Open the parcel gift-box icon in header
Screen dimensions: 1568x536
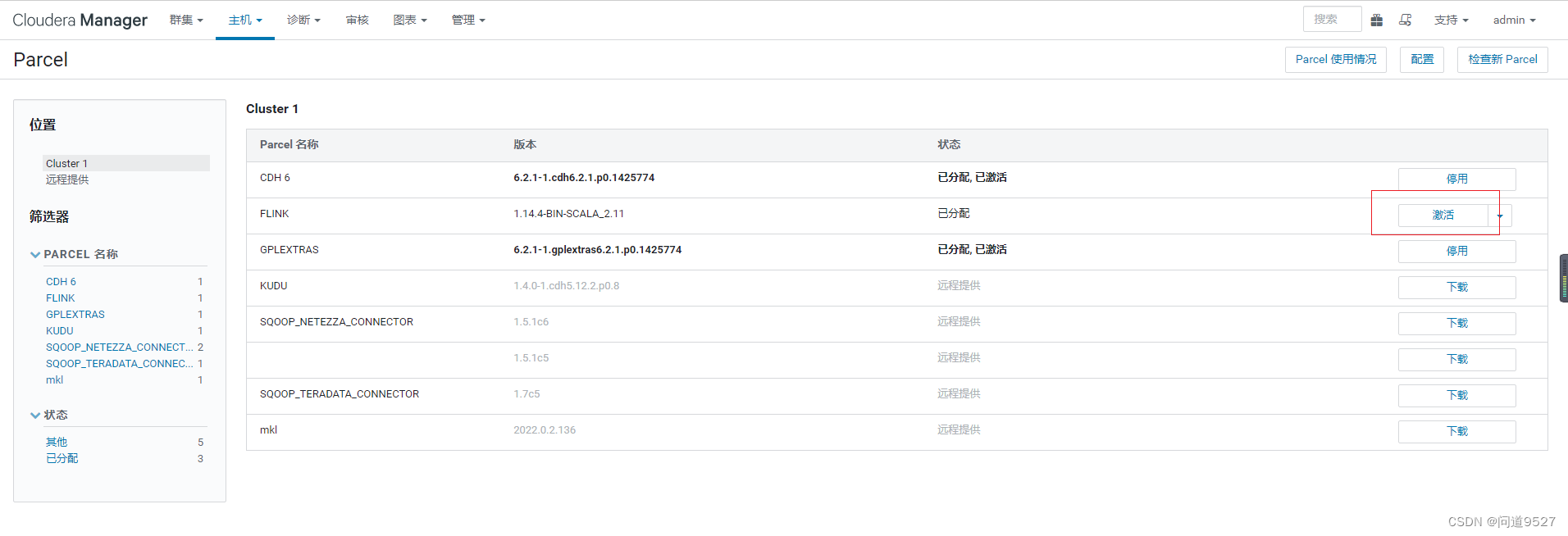1377,20
